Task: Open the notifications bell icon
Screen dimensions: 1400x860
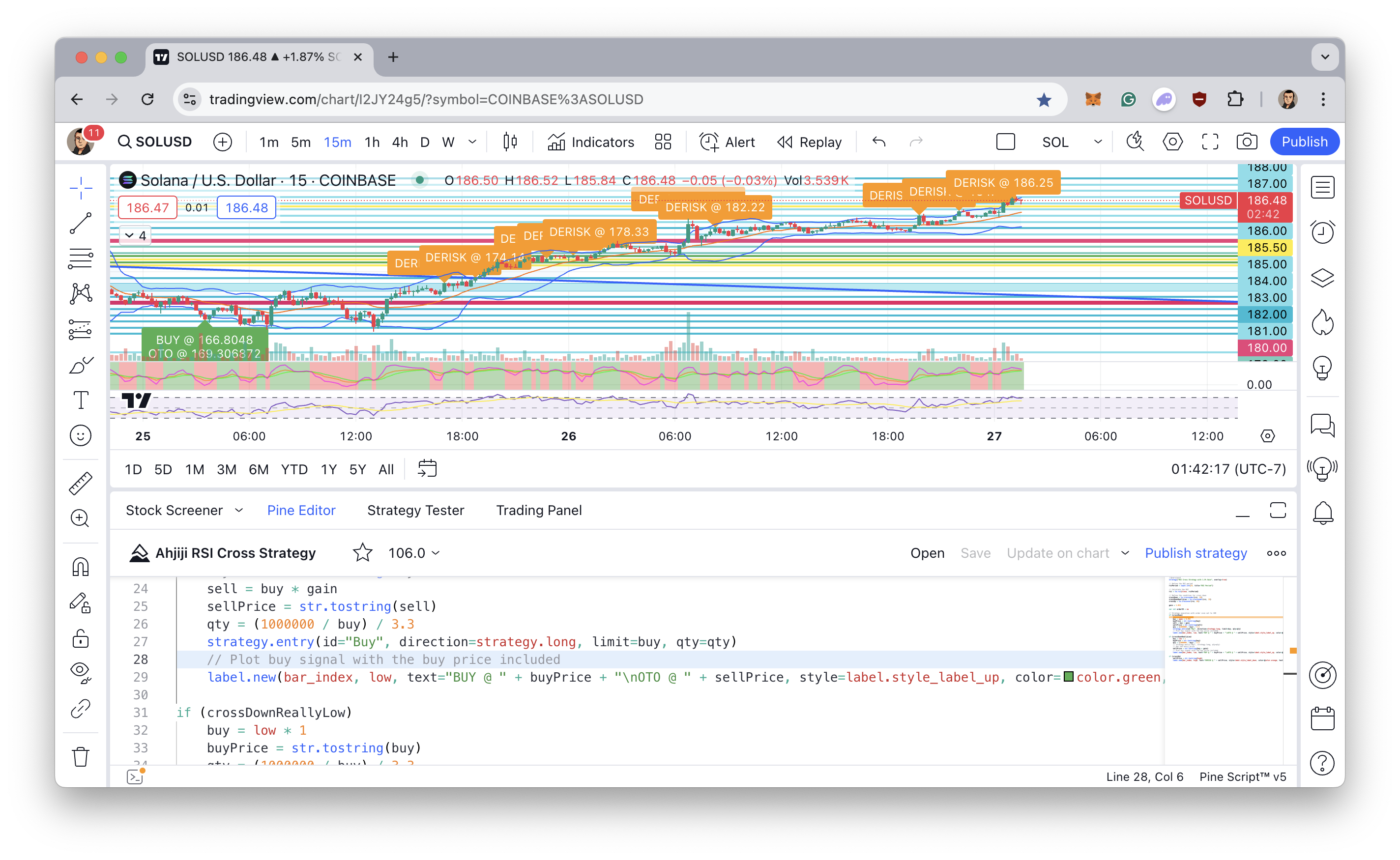Action: [x=1323, y=513]
